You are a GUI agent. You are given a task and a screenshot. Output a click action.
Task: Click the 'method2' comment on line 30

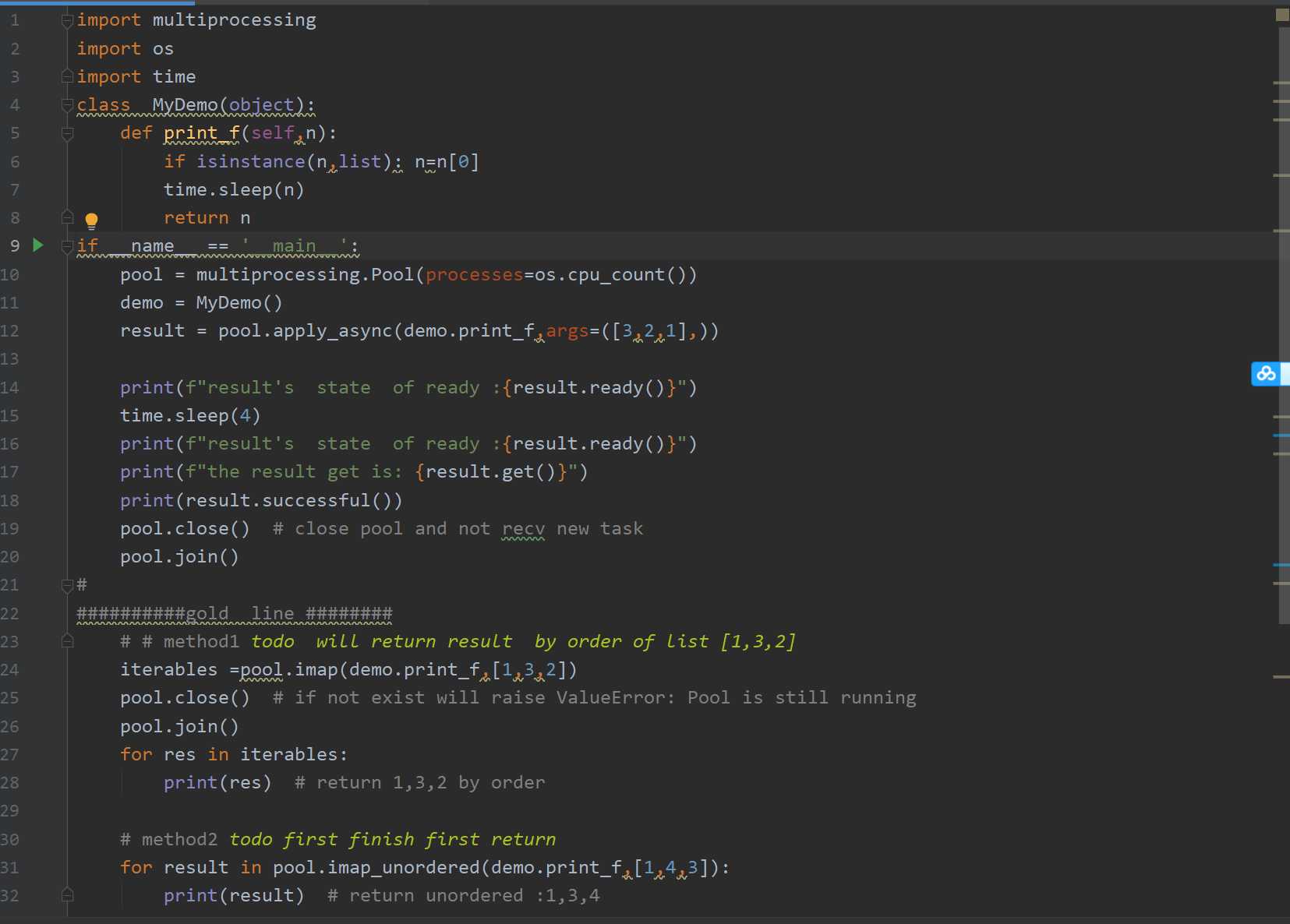click(x=338, y=840)
